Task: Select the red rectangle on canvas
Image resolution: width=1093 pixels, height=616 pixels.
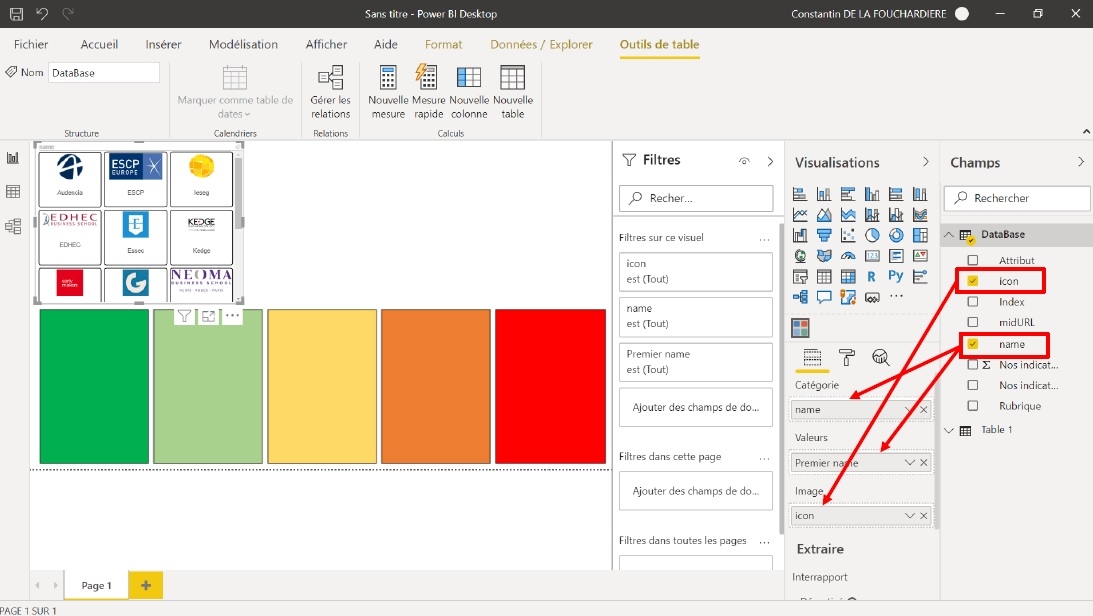Action: [550, 386]
